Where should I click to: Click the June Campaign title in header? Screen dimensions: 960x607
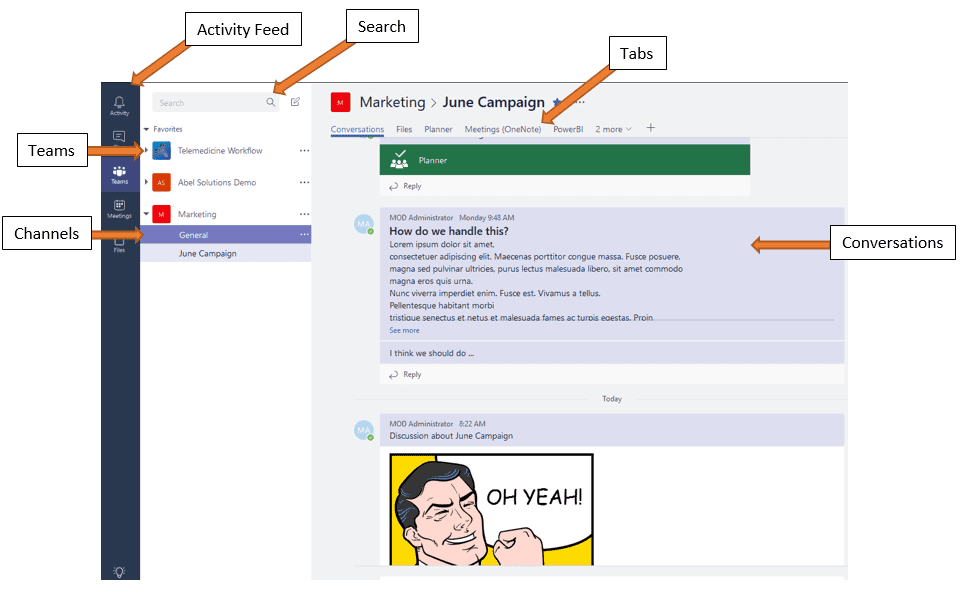tap(493, 102)
